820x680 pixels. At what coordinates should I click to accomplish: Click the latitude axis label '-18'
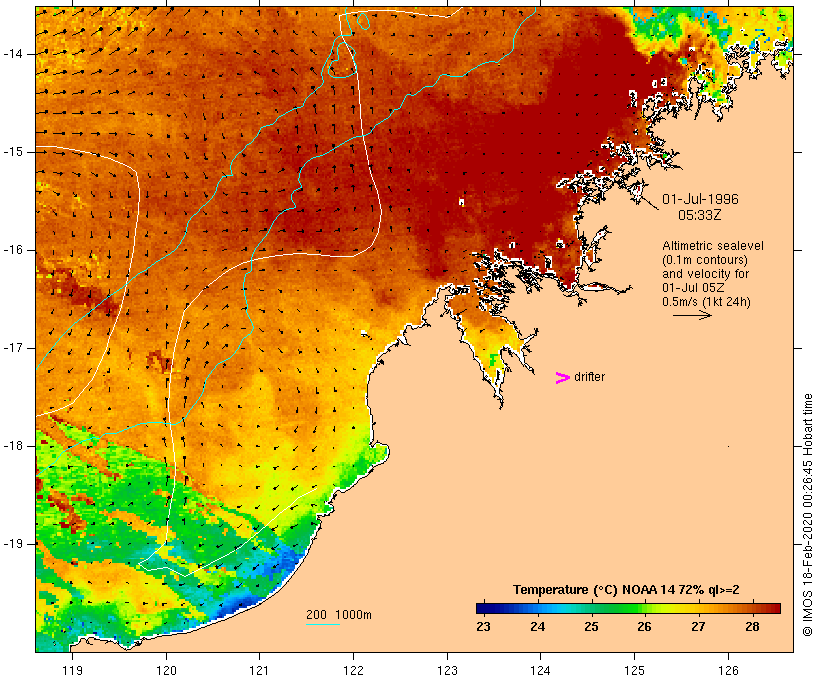(x=13, y=446)
